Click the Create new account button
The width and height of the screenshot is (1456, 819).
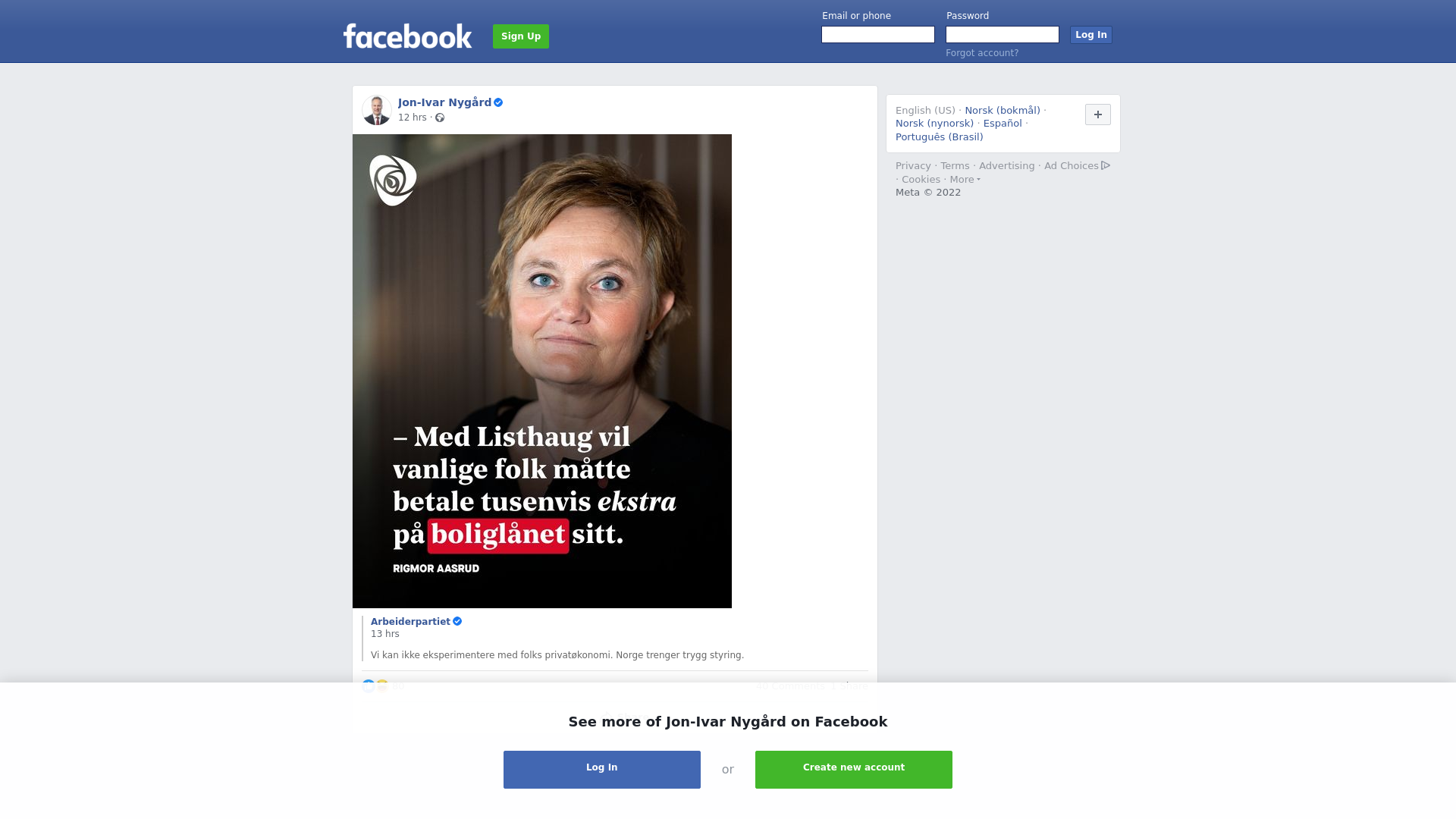coord(854,770)
